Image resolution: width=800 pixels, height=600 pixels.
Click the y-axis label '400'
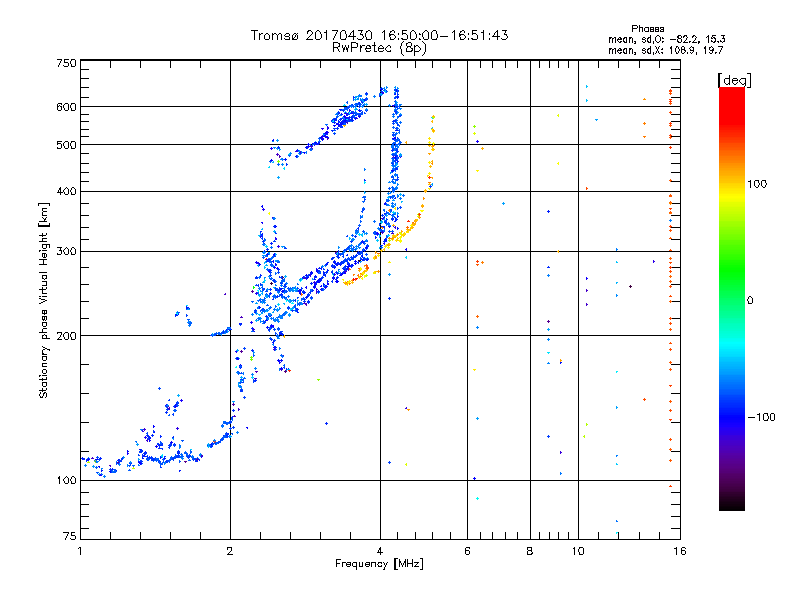(67, 191)
